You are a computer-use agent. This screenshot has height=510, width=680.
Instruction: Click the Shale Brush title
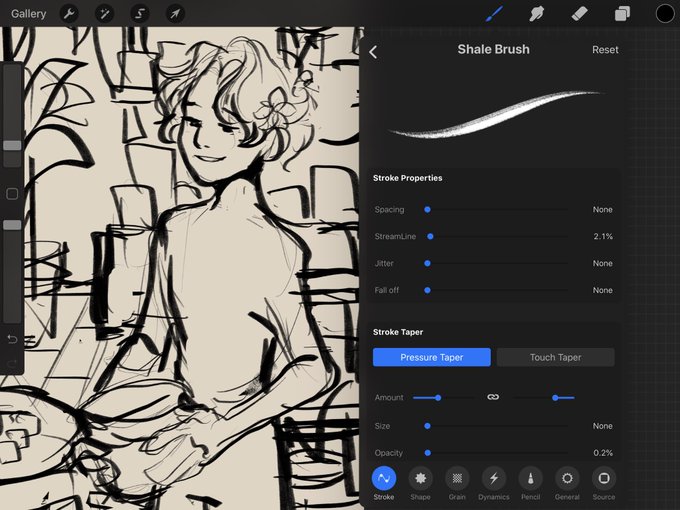(x=494, y=49)
